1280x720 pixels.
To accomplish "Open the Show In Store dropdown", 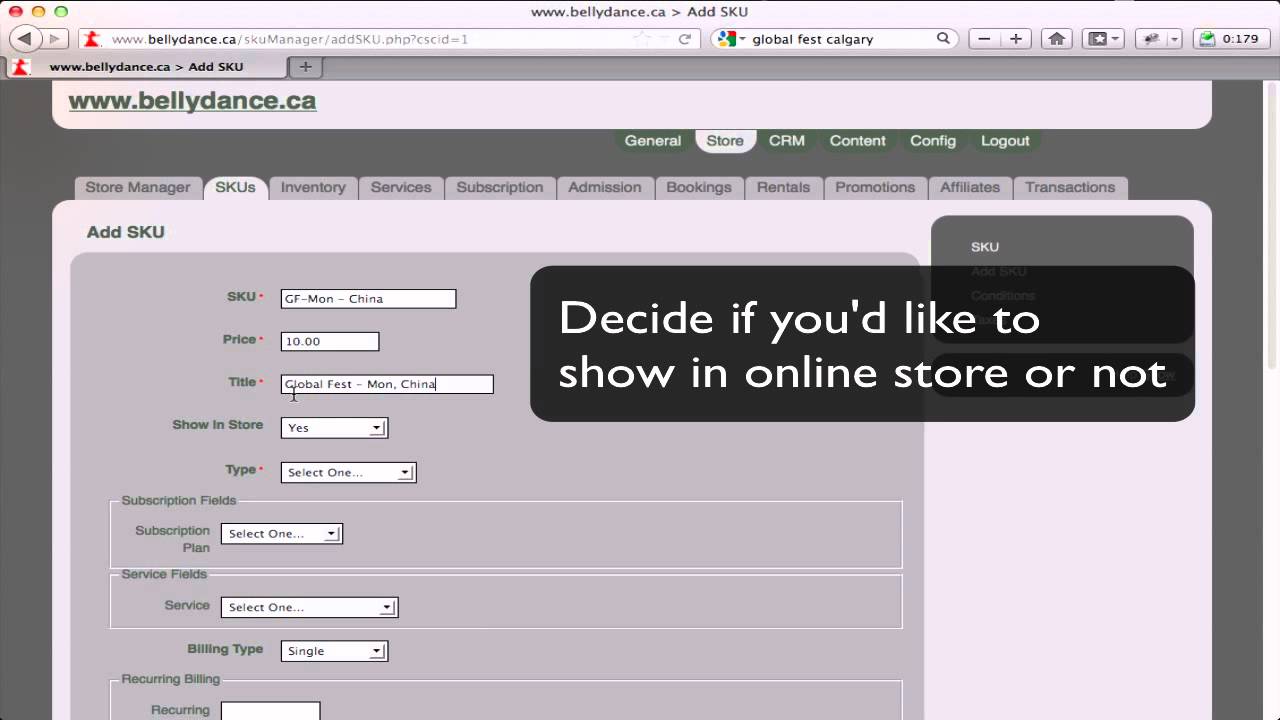I will (x=334, y=428).
